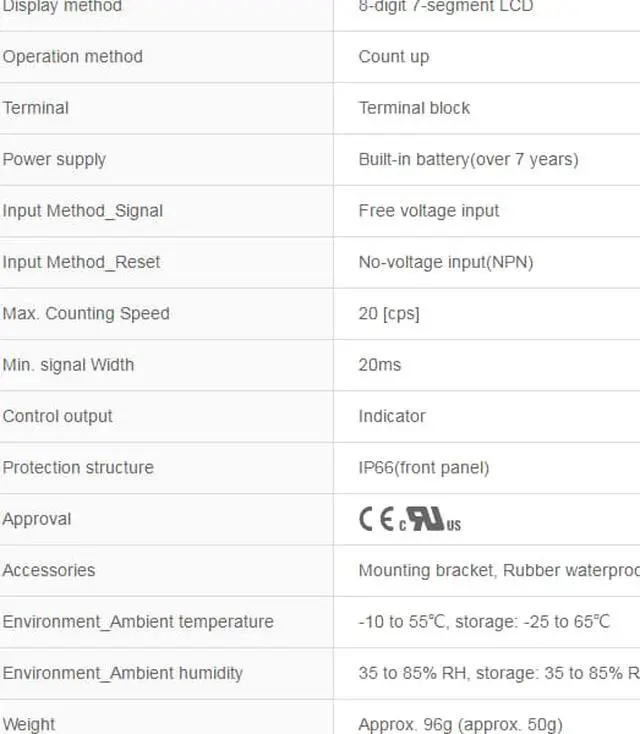Click the CE certification mark icon

point(376,519)
